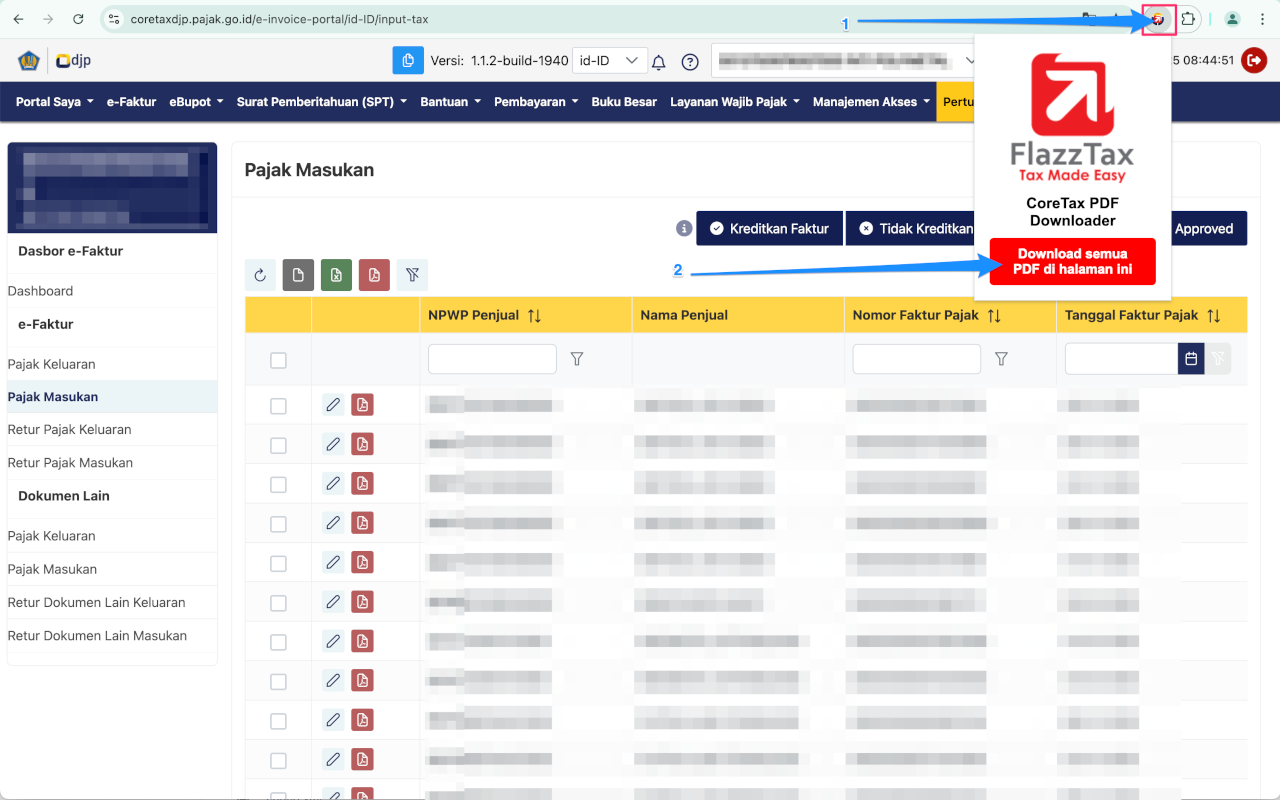Click the logout icon at top right
This screenshot has width=1280, height=800.
[1254, 60]
